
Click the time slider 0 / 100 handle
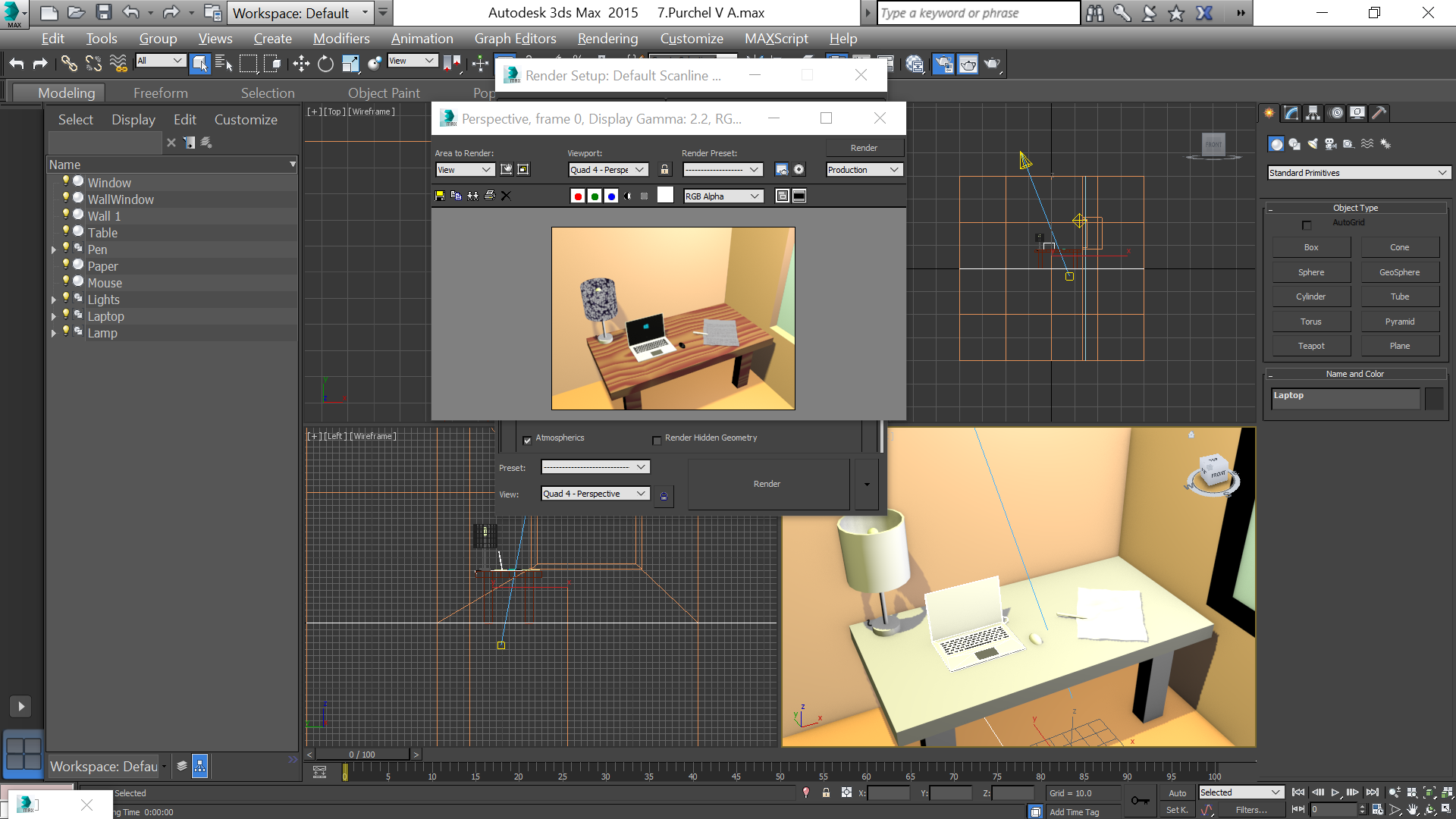362,755
